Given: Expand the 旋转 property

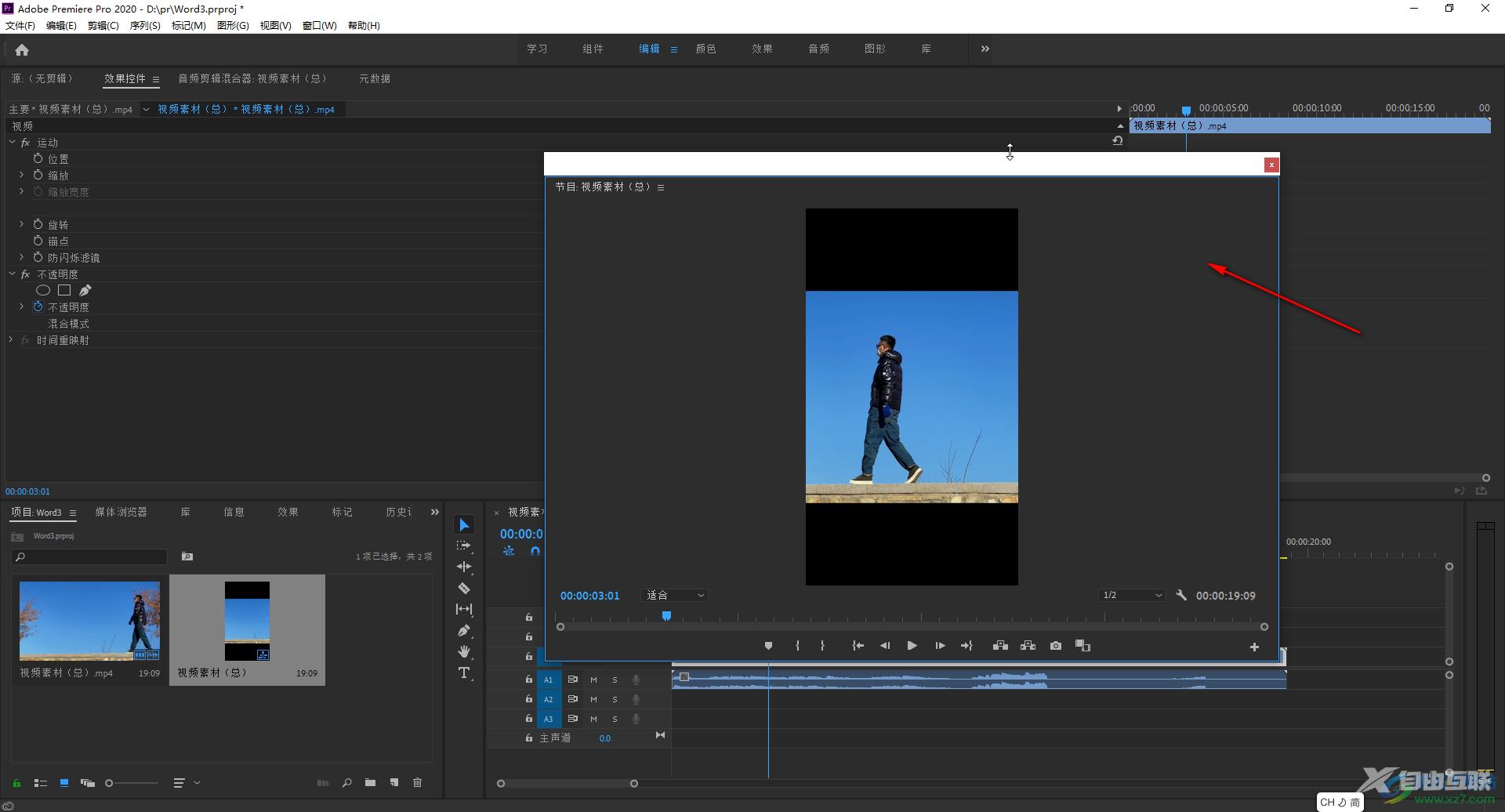Looking at the screenshot, I should (22, 225).
